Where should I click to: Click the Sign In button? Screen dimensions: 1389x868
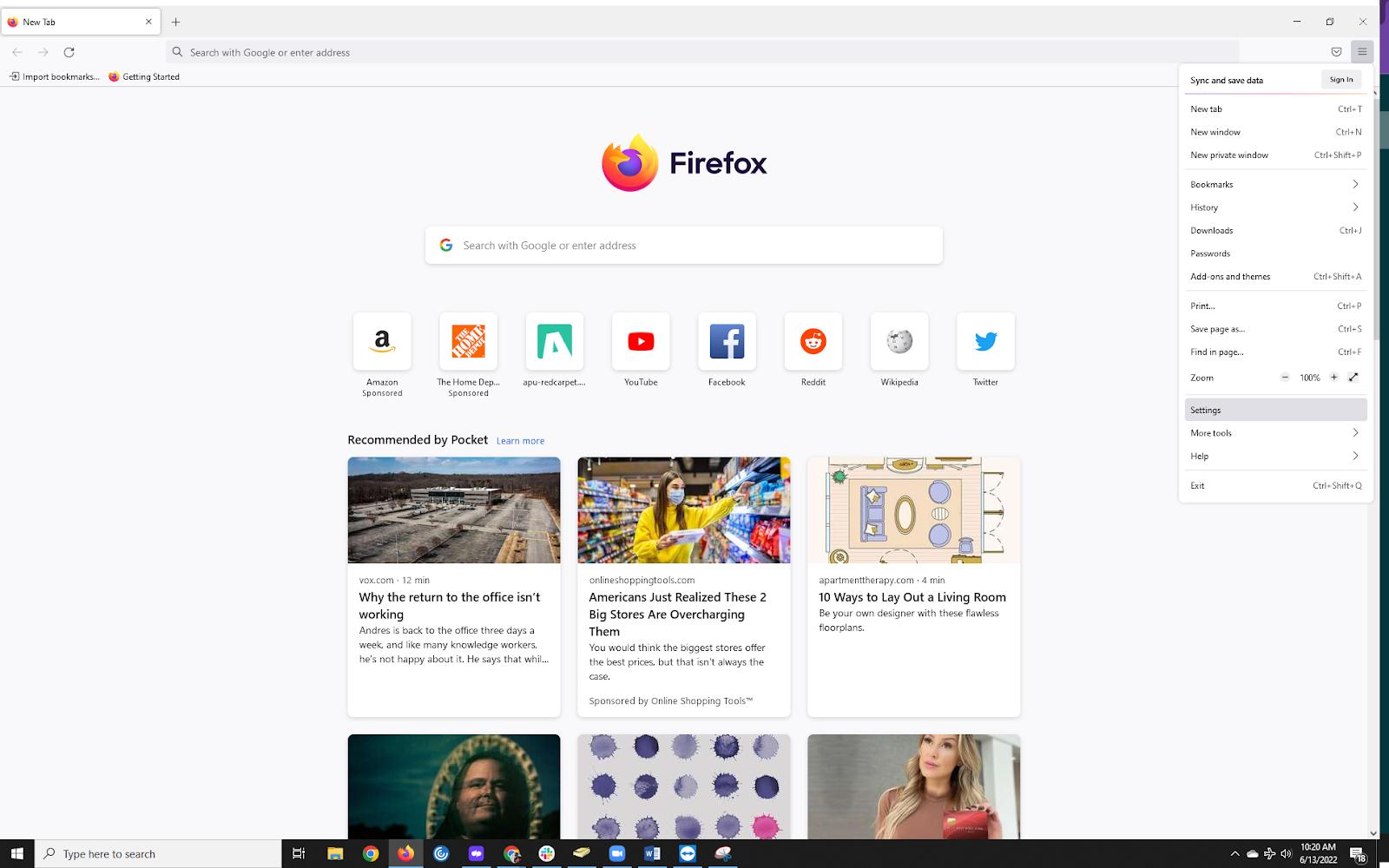[x=1341, y=80]
